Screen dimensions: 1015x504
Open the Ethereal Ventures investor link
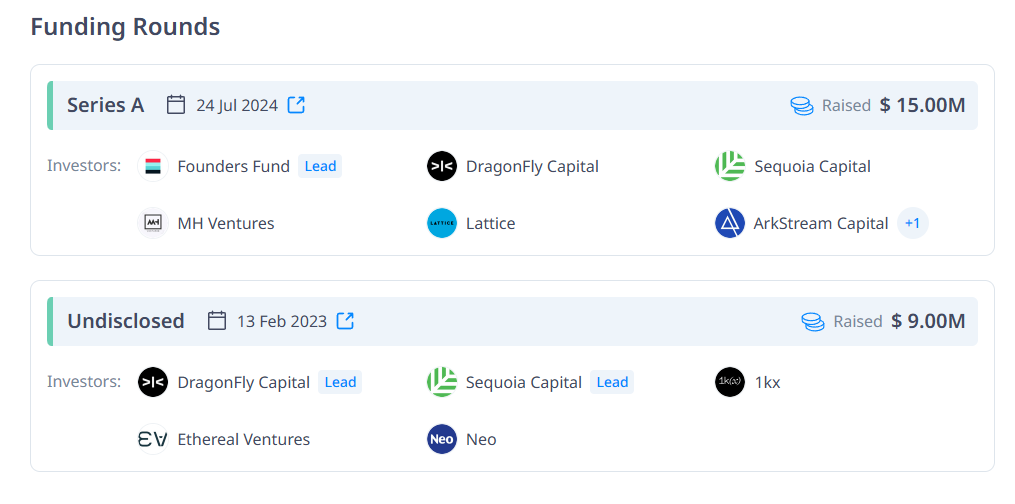pos(243,440)
